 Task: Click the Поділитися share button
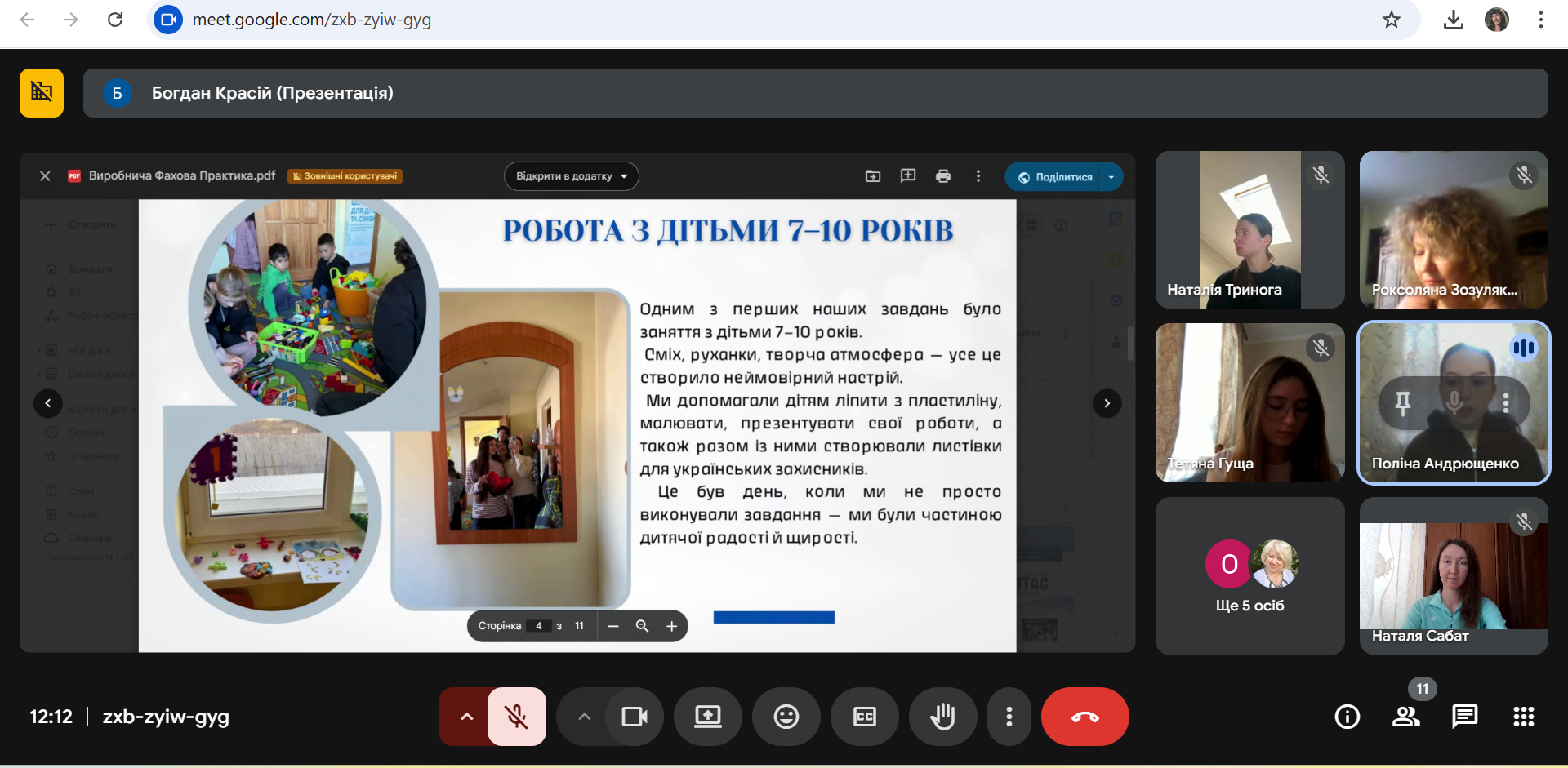[1055, 177]
